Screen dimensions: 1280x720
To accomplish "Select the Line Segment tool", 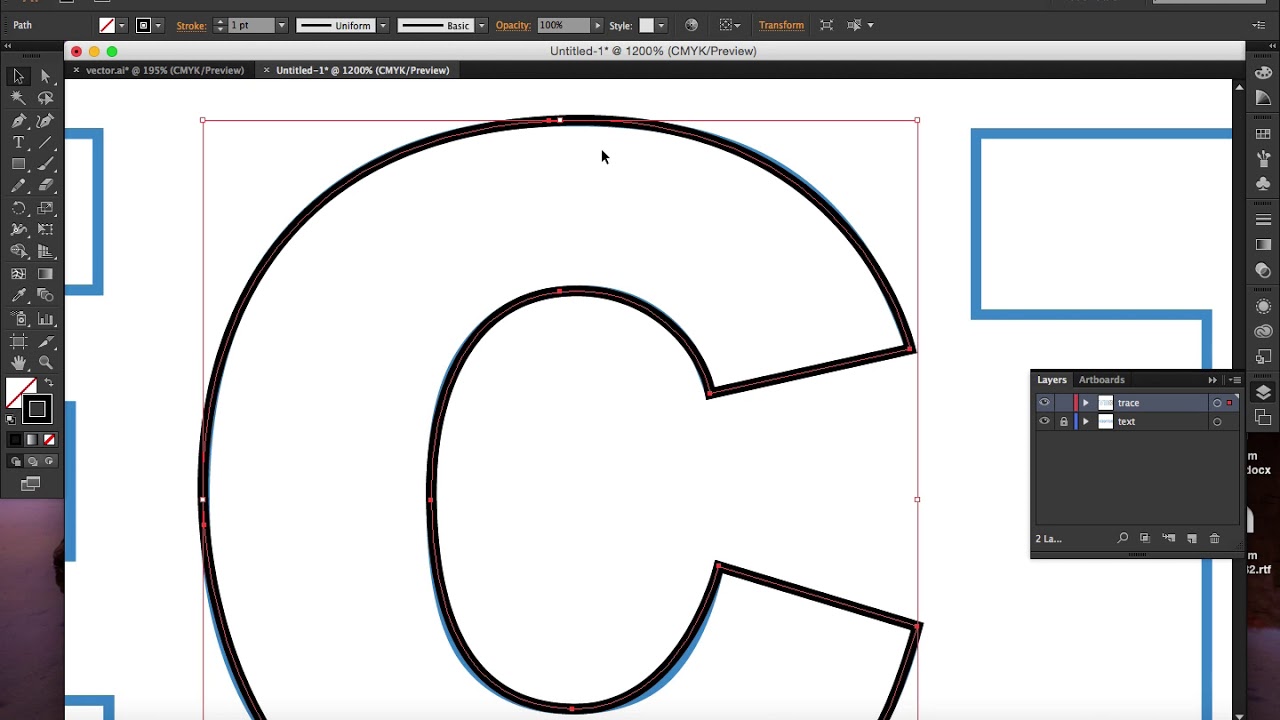I will tap(45, 142).
